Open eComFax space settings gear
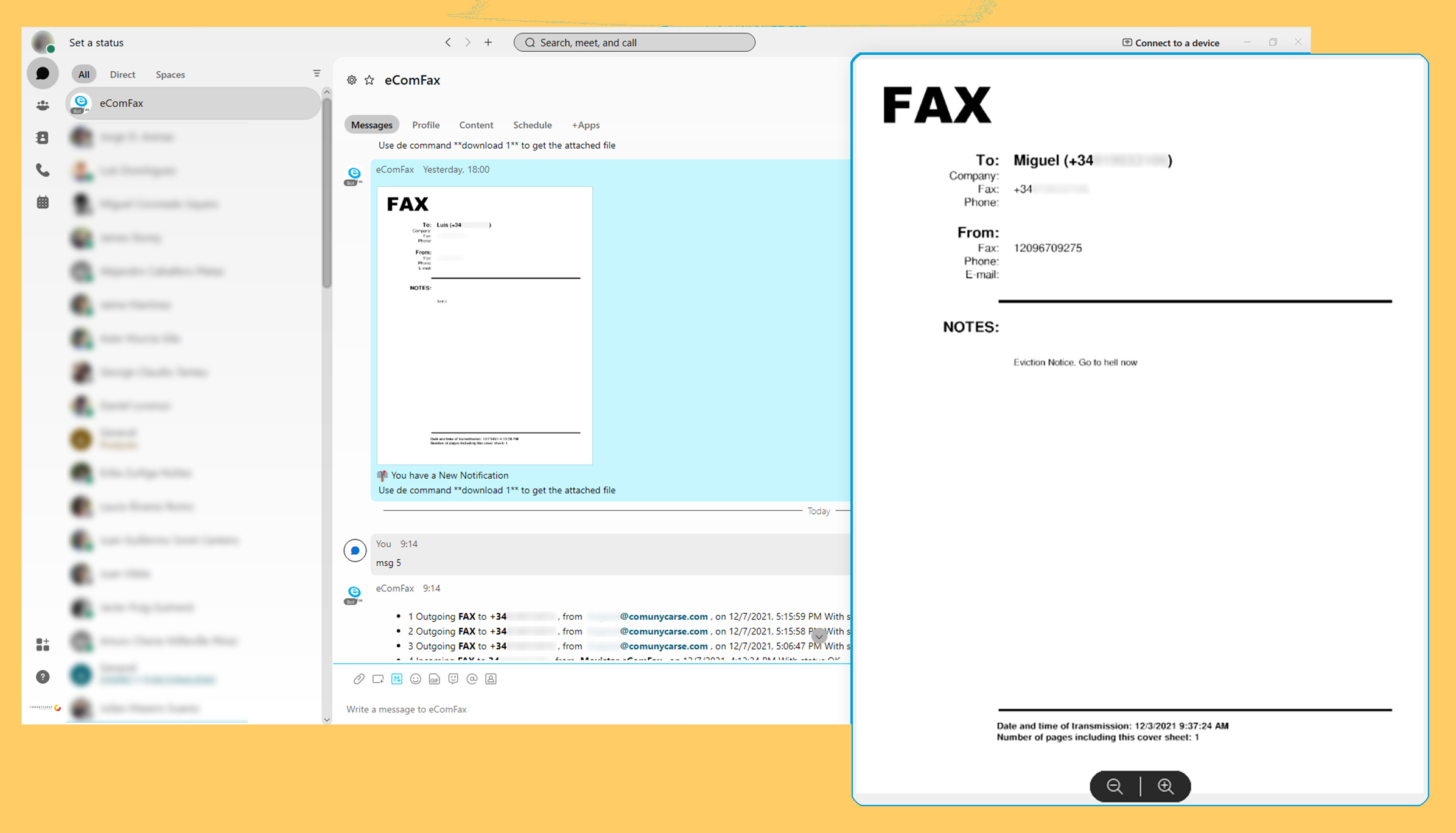 (352, 80)
